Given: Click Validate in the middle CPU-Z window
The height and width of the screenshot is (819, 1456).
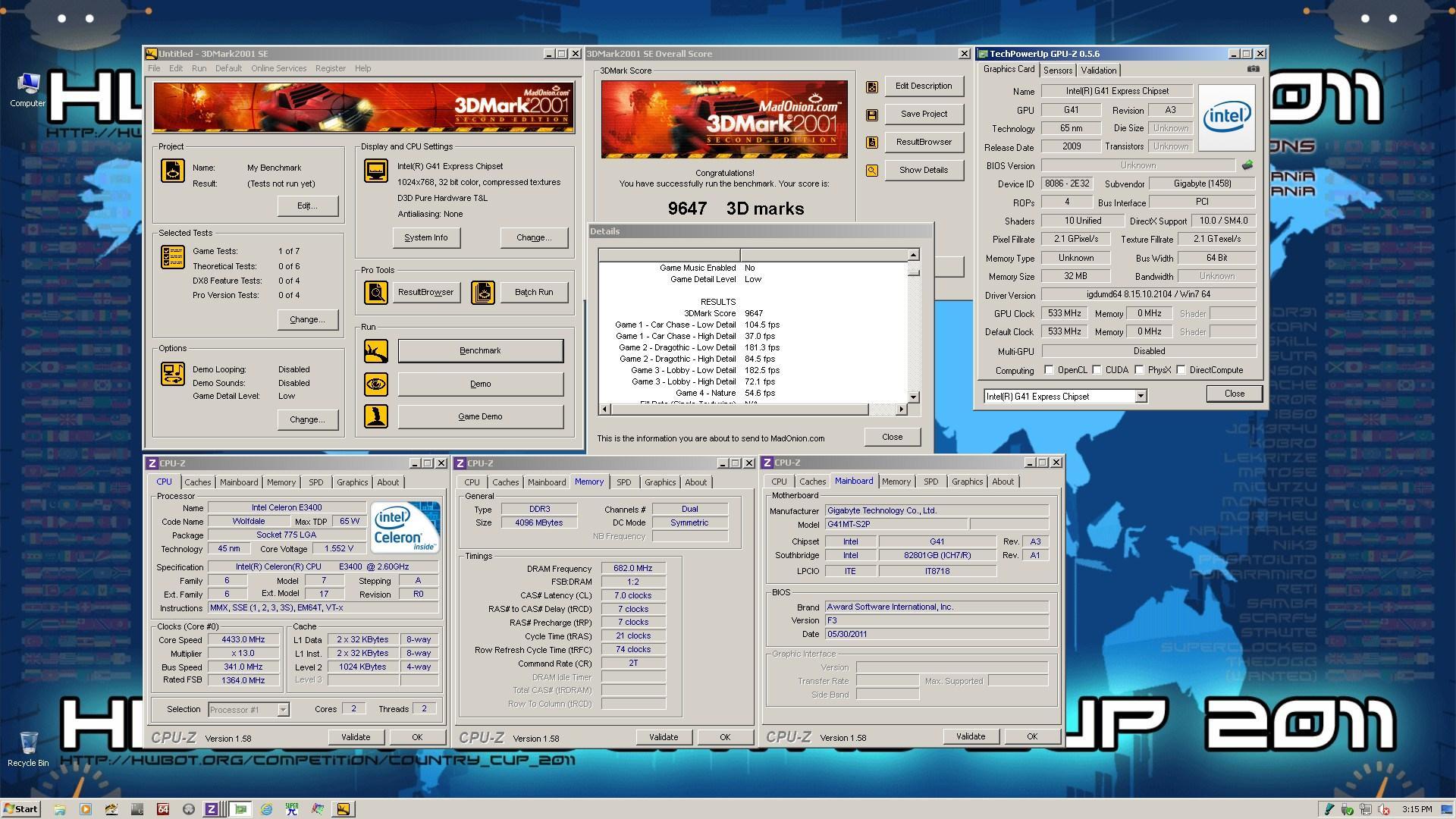Looking at the screenshot, I should tap(664, 737).
